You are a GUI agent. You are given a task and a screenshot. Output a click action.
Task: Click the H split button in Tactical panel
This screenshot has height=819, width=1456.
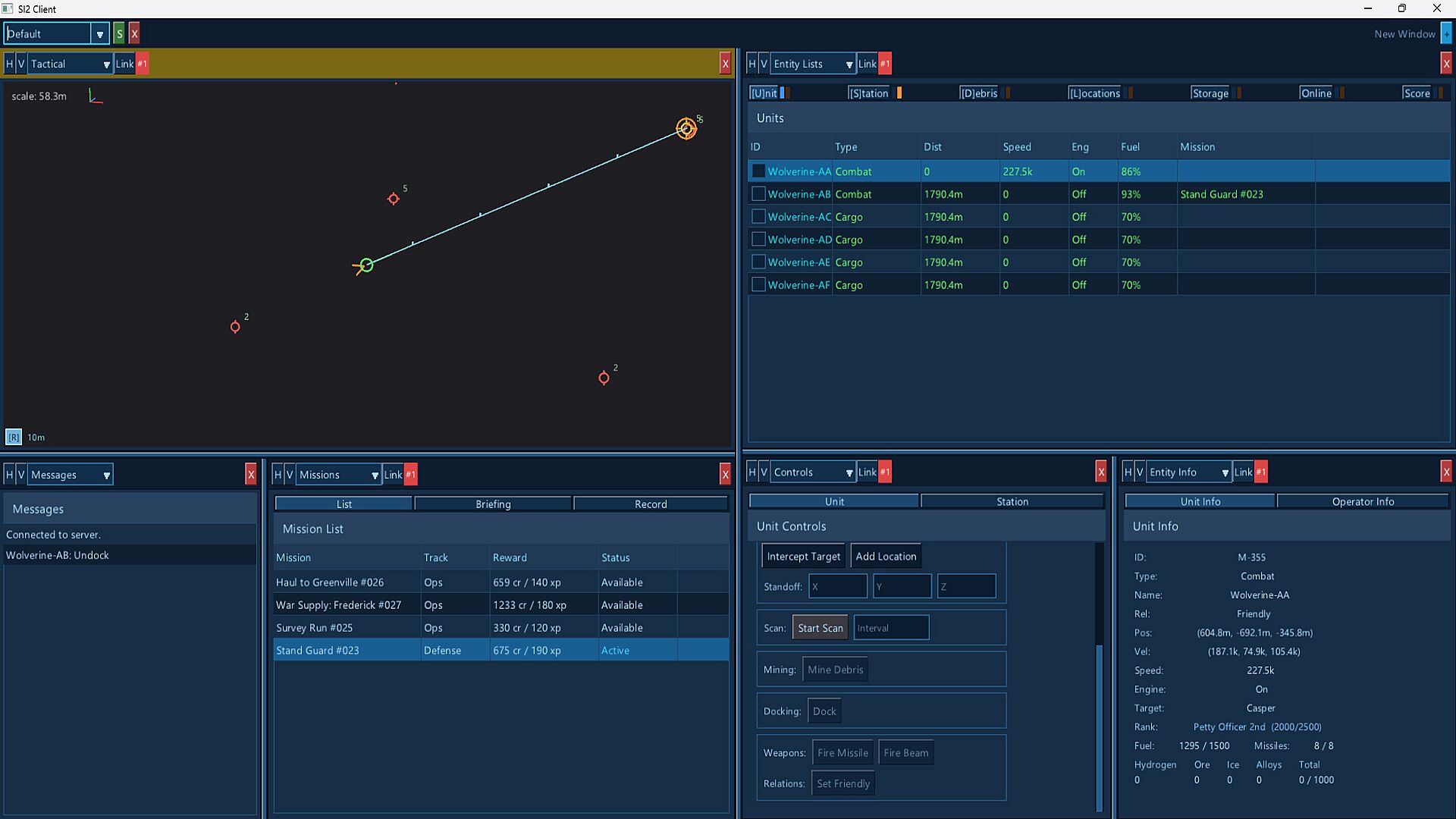[9, 64]
